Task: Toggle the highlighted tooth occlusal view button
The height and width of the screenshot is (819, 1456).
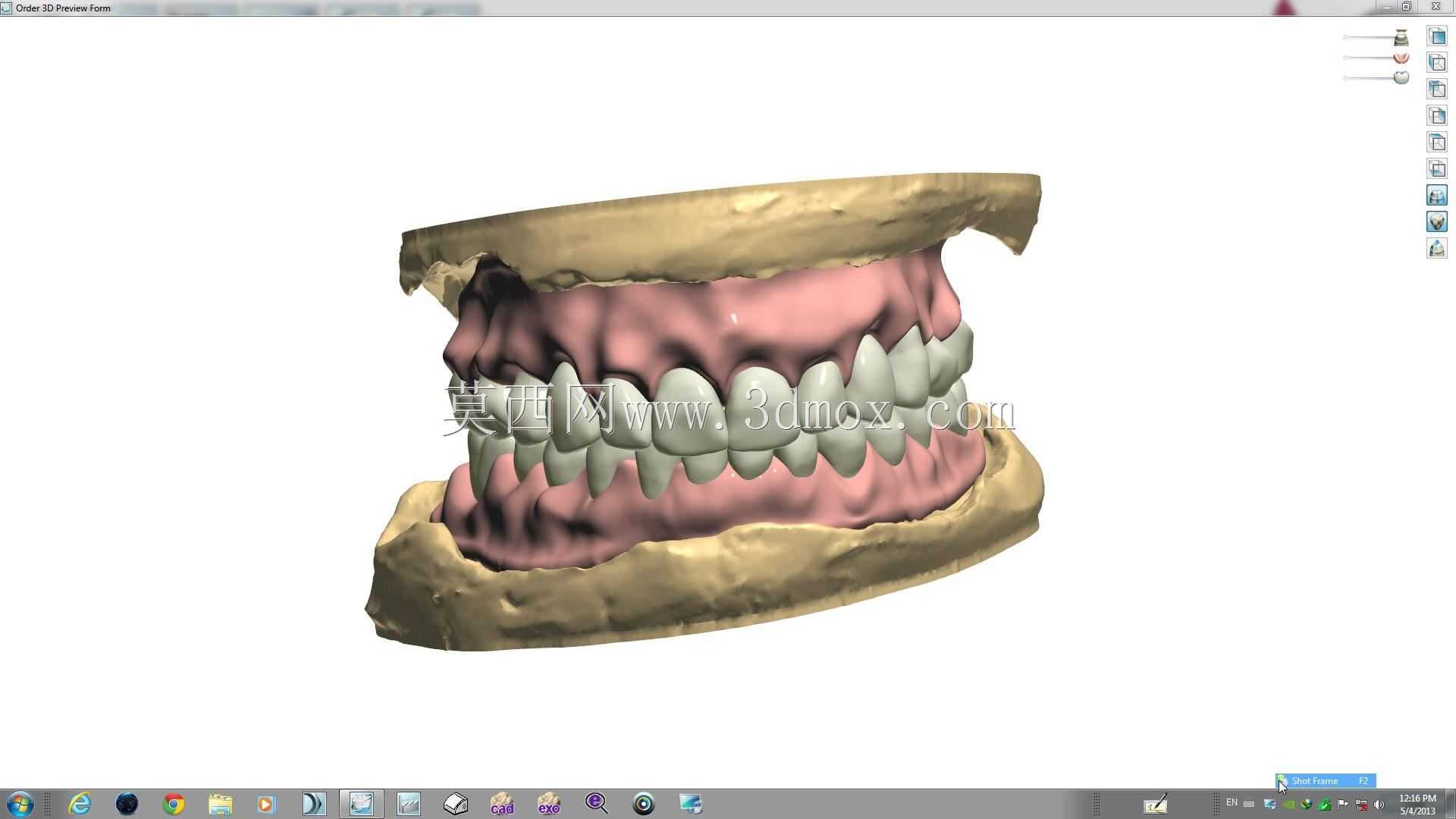Action: coord(1437,221)
